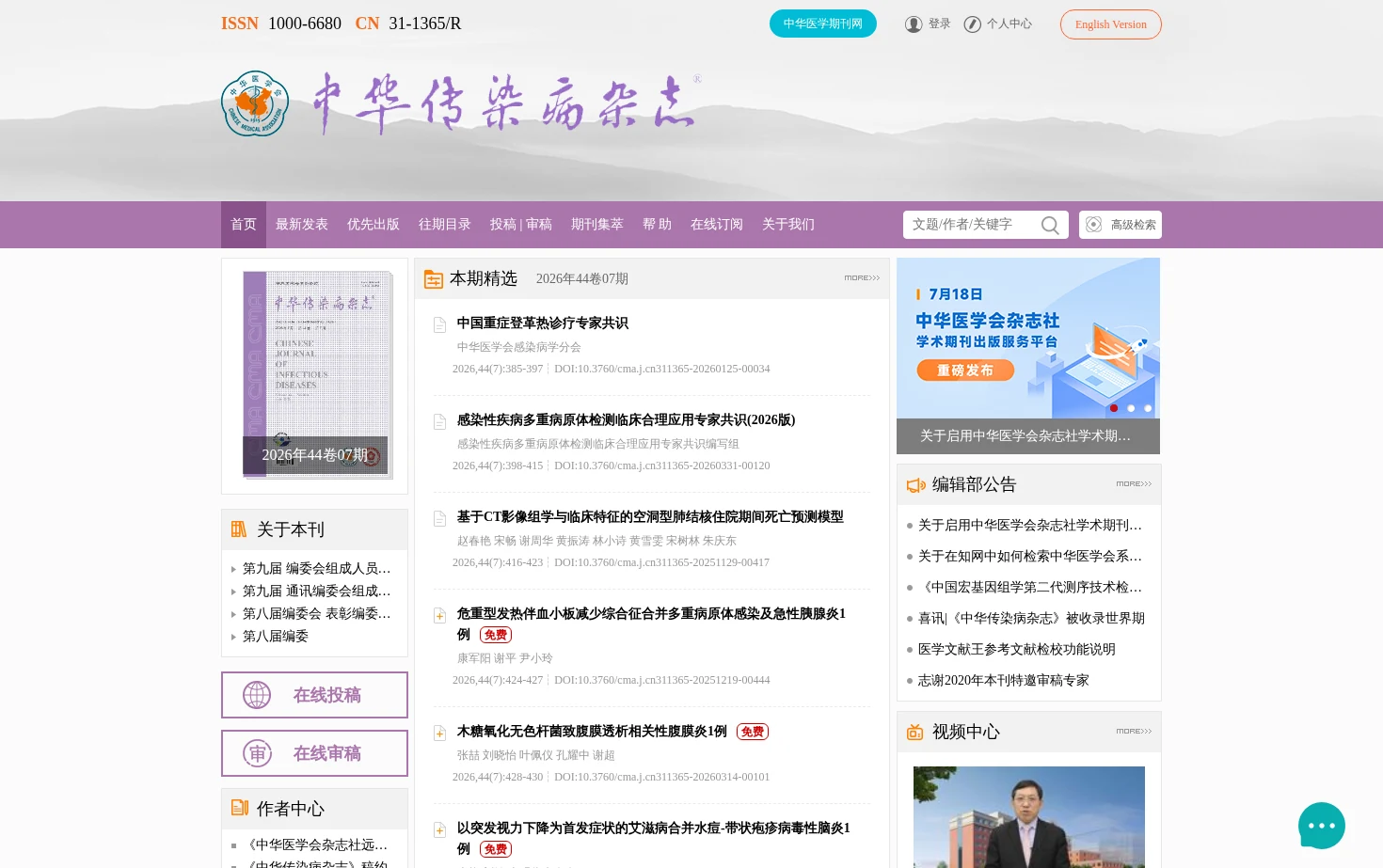1383x868 pixels.
Task: Open 往期目录 menu item
Action: (445, 225)
